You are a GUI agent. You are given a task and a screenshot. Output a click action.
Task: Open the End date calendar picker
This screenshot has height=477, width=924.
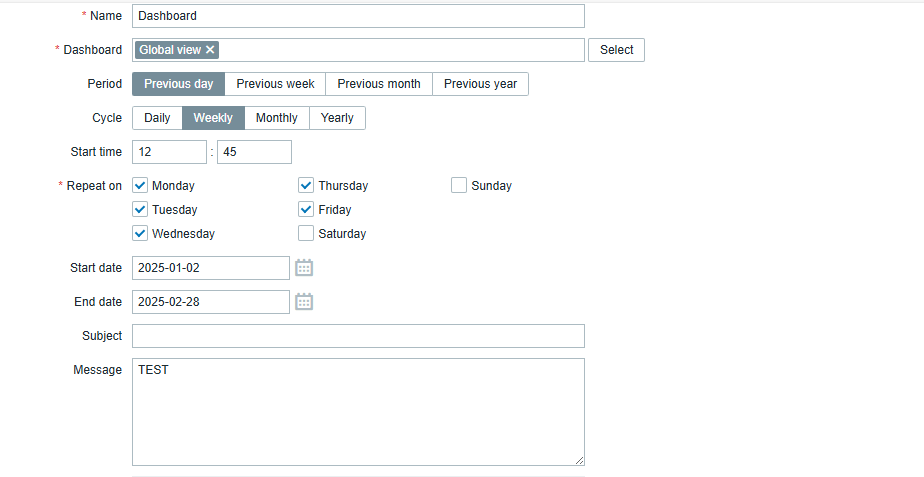[303, 302]
